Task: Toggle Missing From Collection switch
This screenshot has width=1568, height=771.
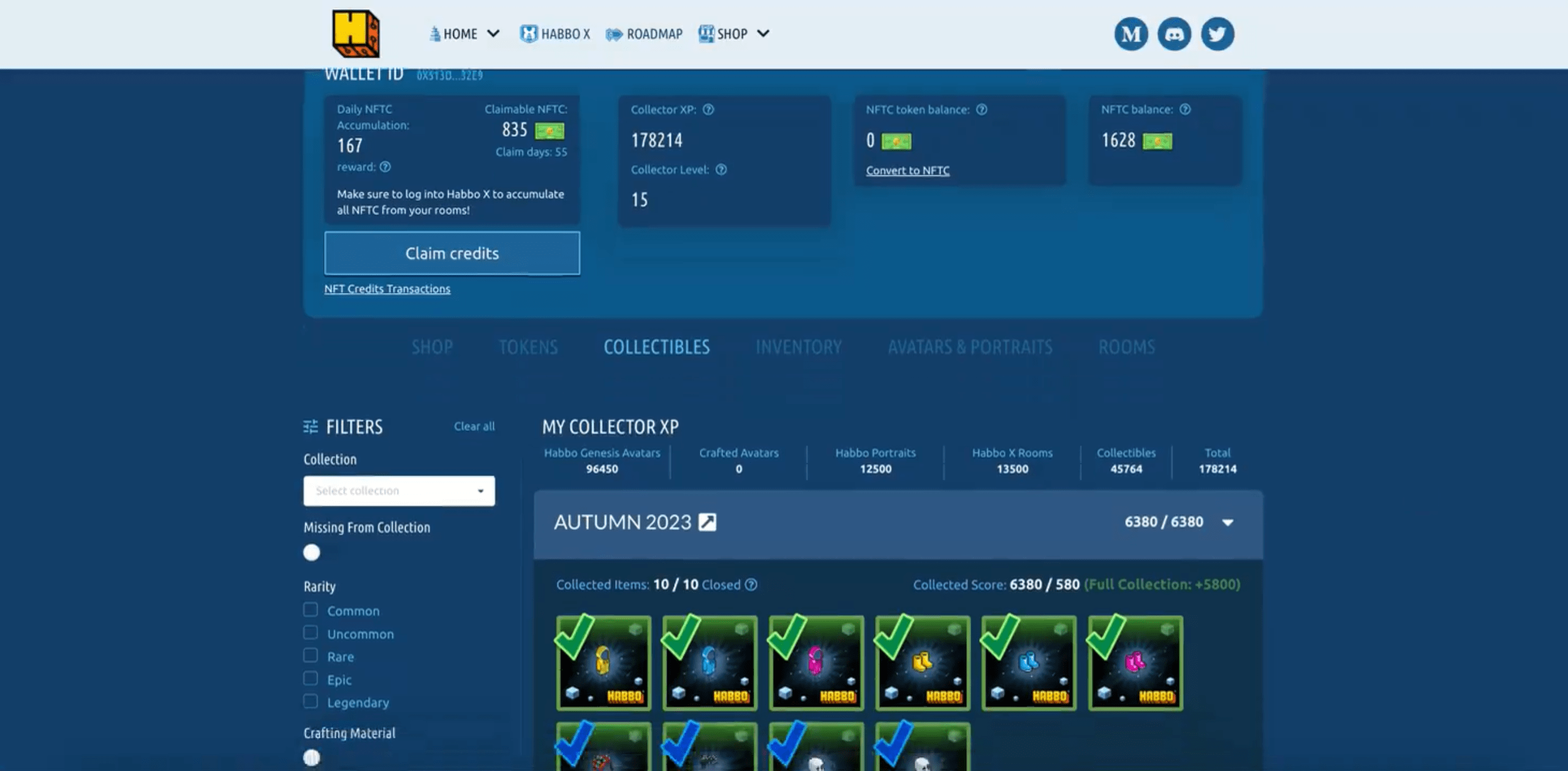Action: (x=312, y=553)
